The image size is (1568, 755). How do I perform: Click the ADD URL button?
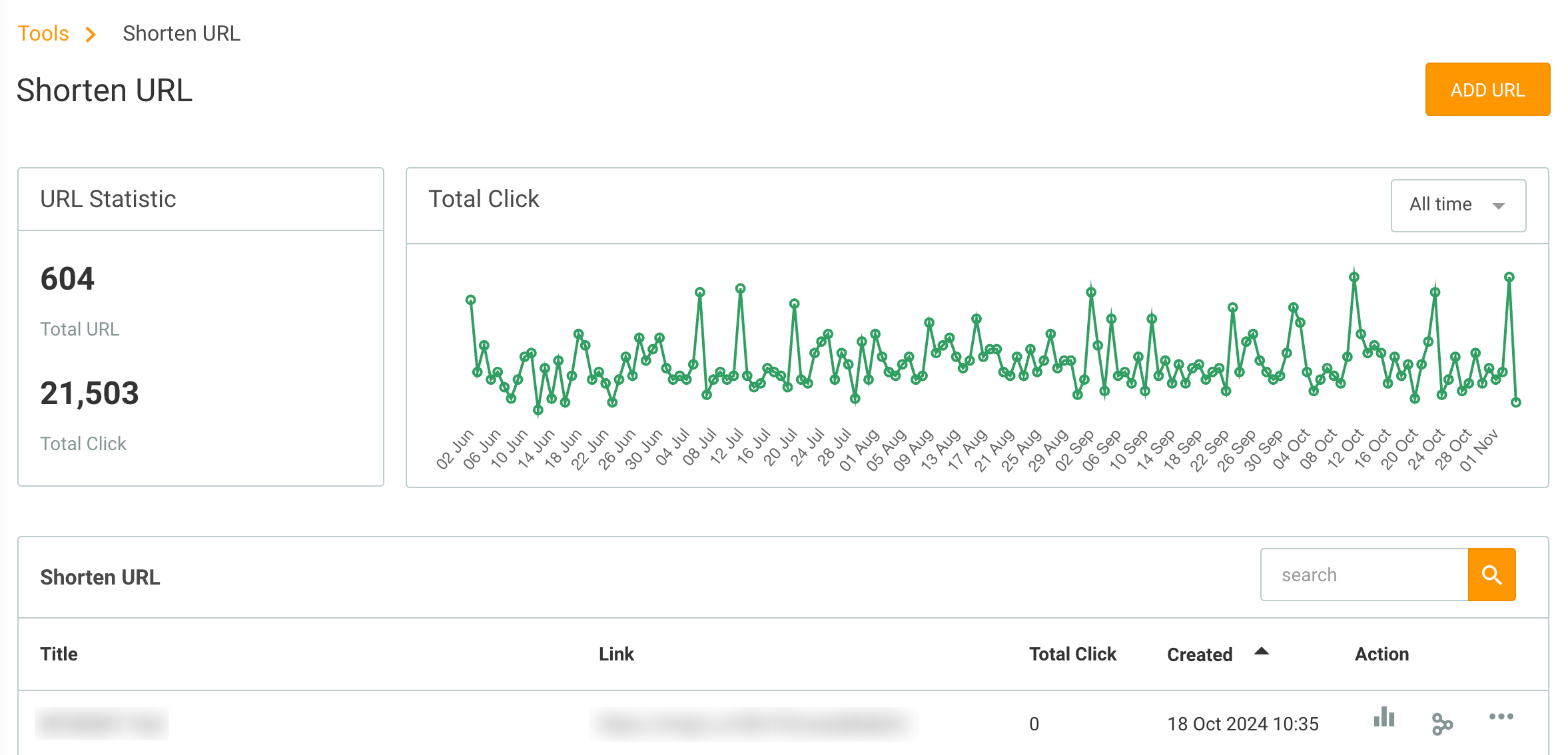coord(1487,89)
